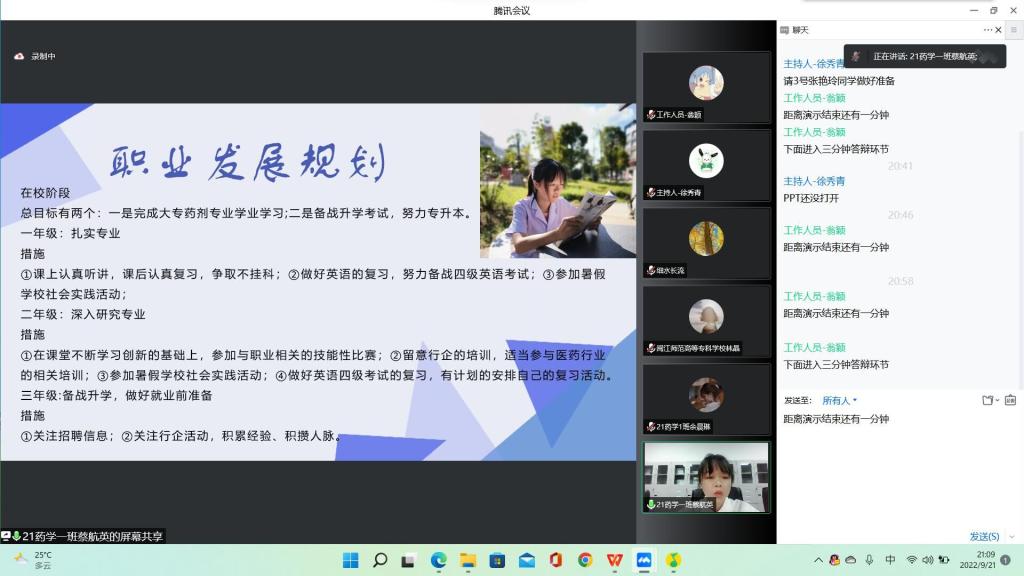
Task: Toggle the Chinese input method indicator
Action: click(890, 560)
